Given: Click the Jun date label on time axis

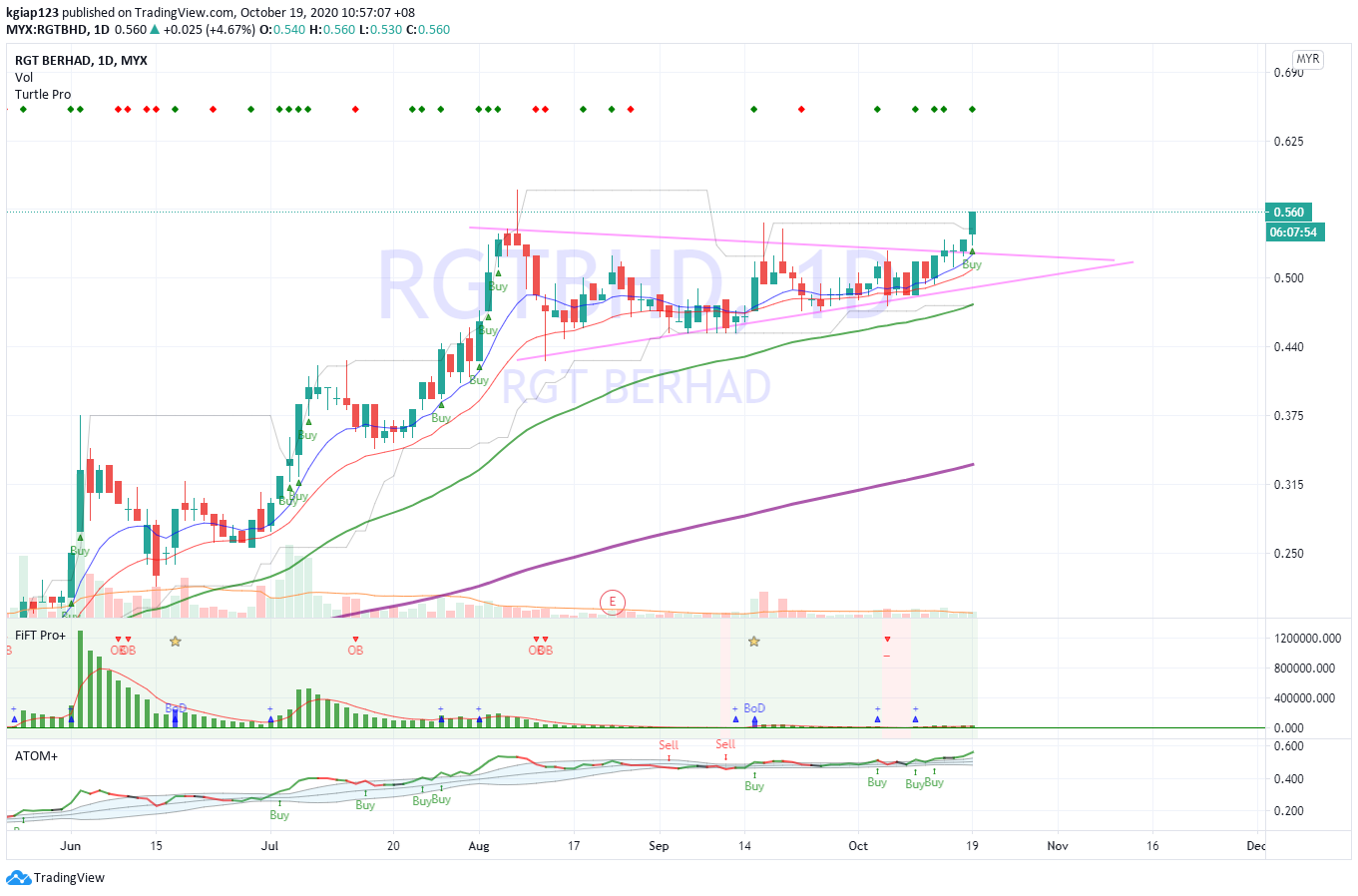Looking at the screenshot, I should (x=70, y=846).
